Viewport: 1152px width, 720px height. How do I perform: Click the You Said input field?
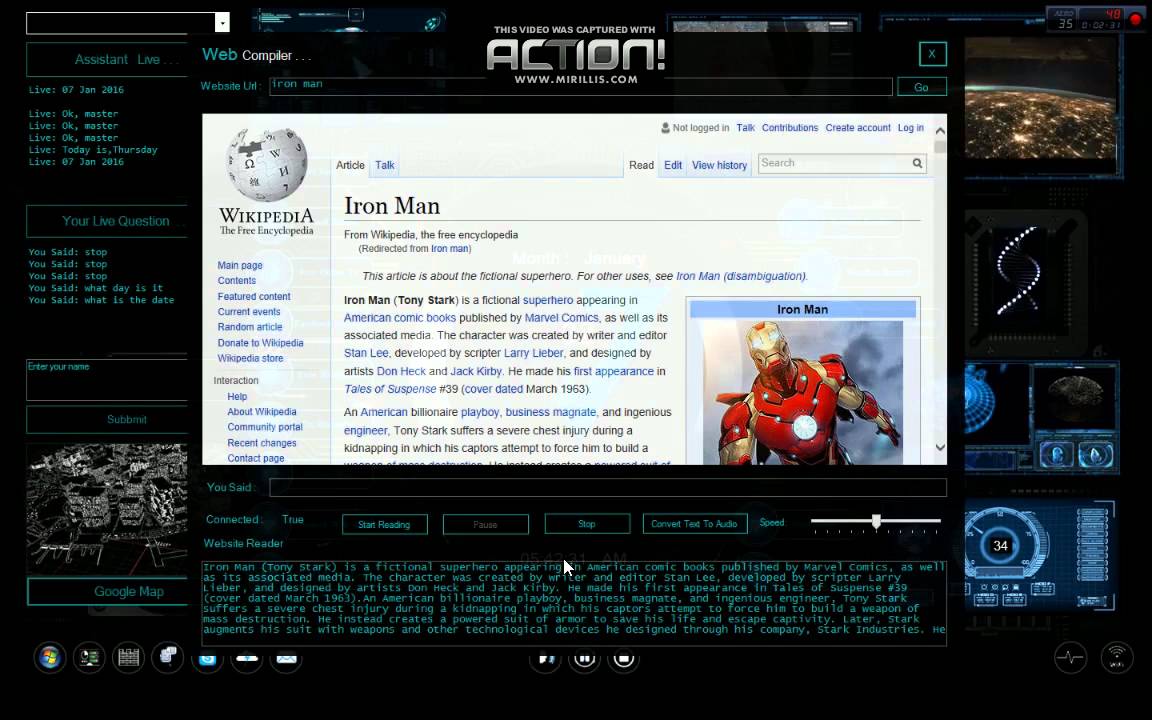pyautogui.click(x=608, y=487)
